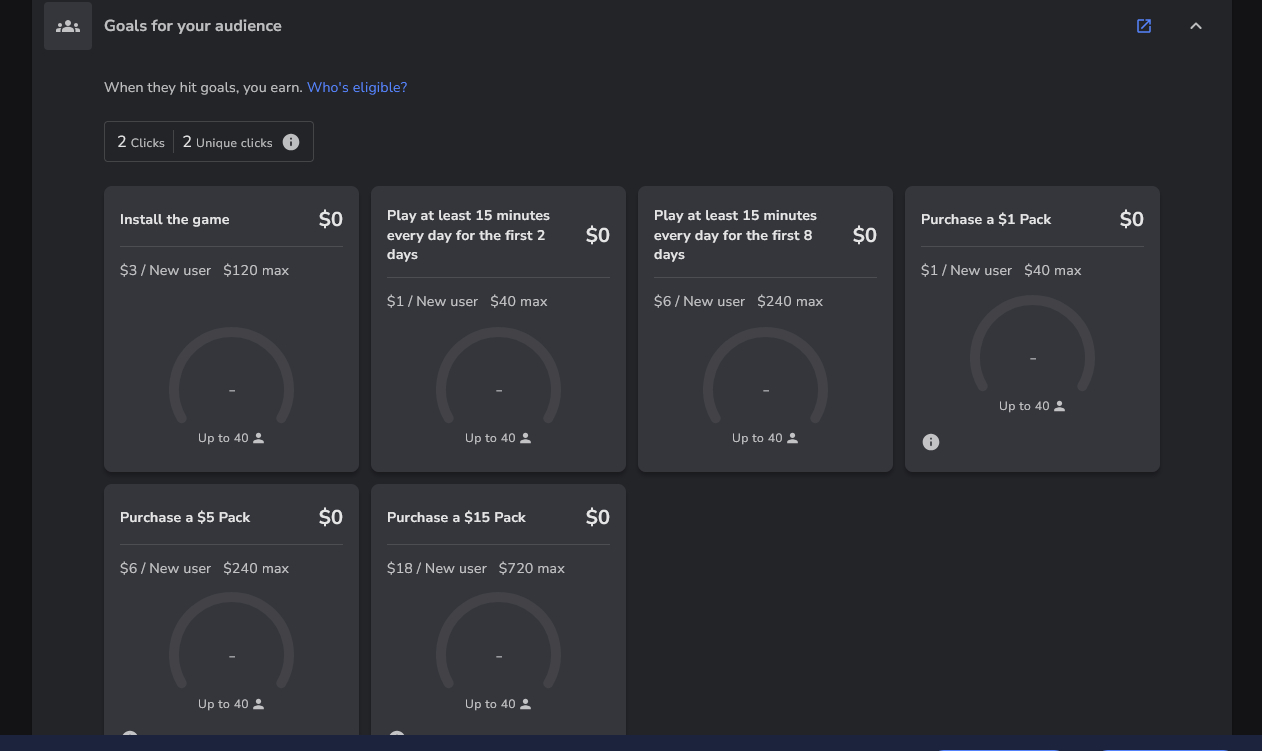Click the audience group icon in header
The image size is (1262, 751).
(68, 26)
